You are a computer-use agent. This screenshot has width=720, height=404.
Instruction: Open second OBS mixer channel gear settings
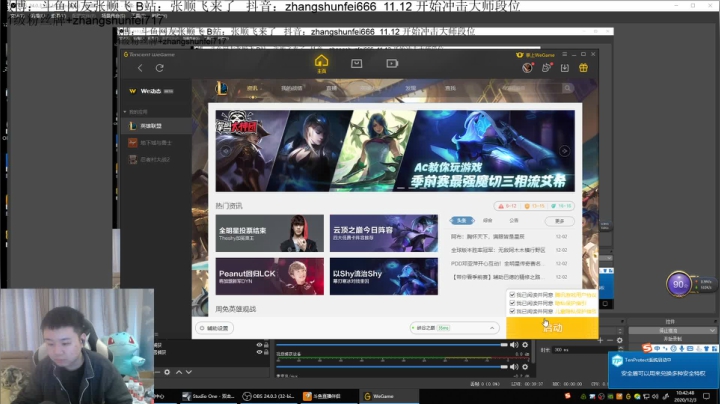tap(525, 367)
